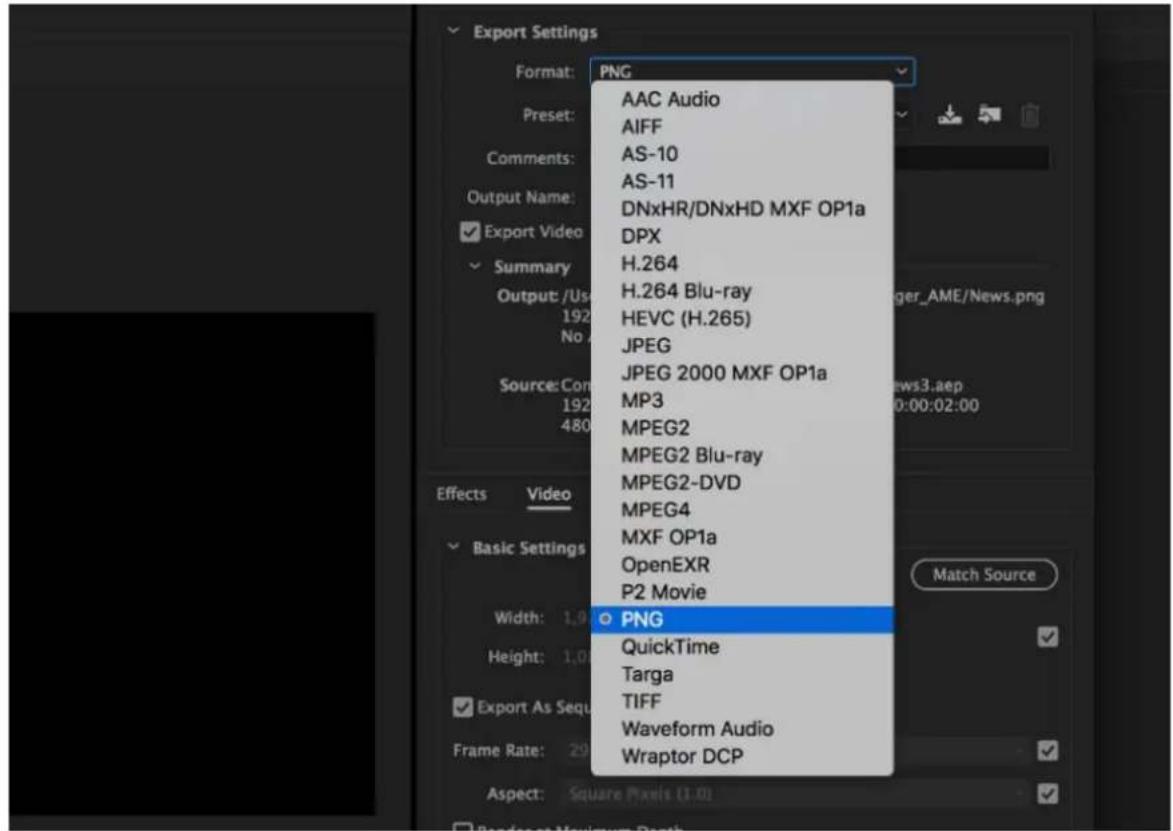1173x831 pixels.
Task: Choose MPEG2-DVD format
Action: pos(742,482)
